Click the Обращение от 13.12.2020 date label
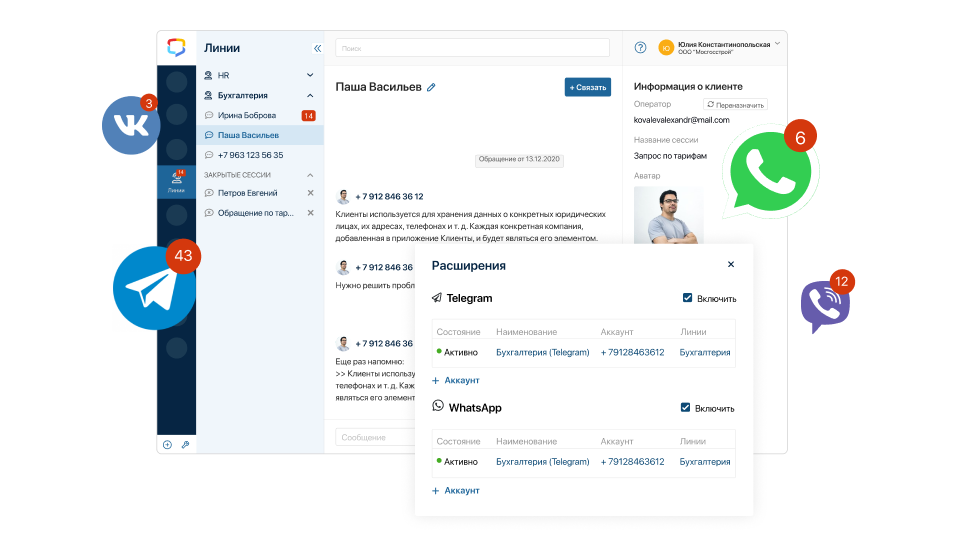This screenshot has height=546, width=960. 519,159
